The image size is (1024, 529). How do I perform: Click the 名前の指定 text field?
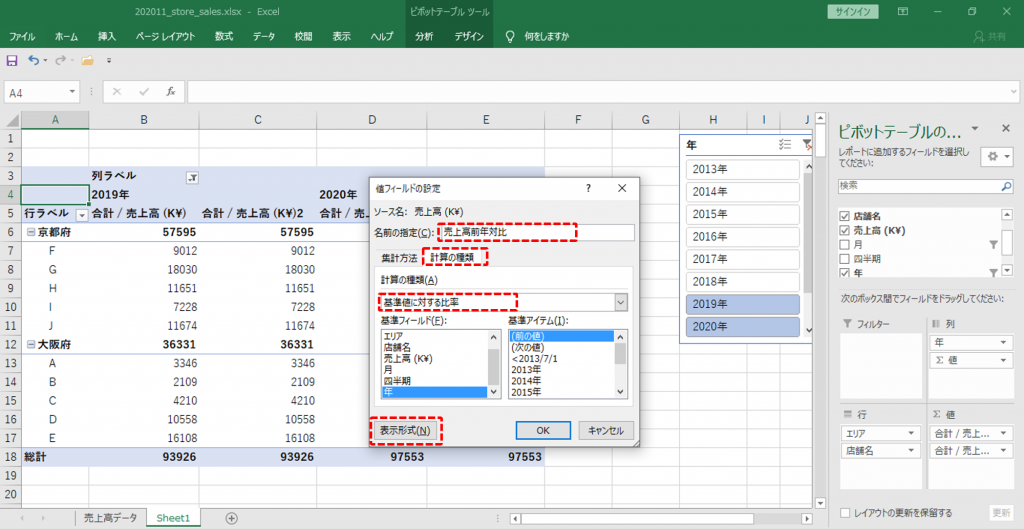pos(536,232)
